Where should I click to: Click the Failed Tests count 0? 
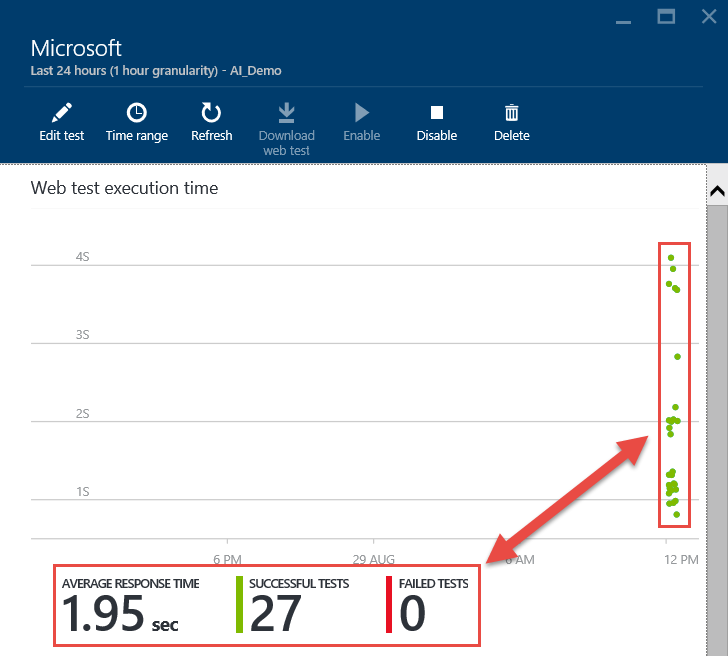pos(412,614)
